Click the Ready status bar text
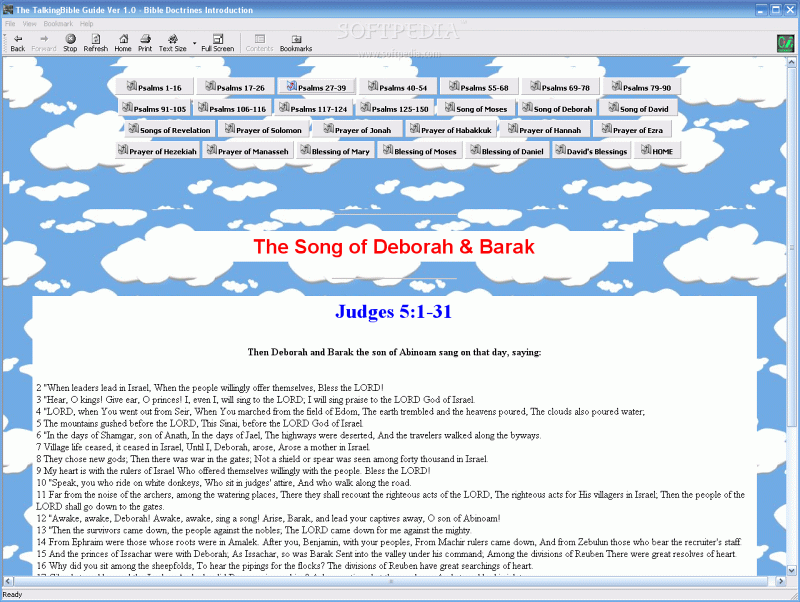The height and width of the screenshot is (602, 800). (x=12, y=595)
